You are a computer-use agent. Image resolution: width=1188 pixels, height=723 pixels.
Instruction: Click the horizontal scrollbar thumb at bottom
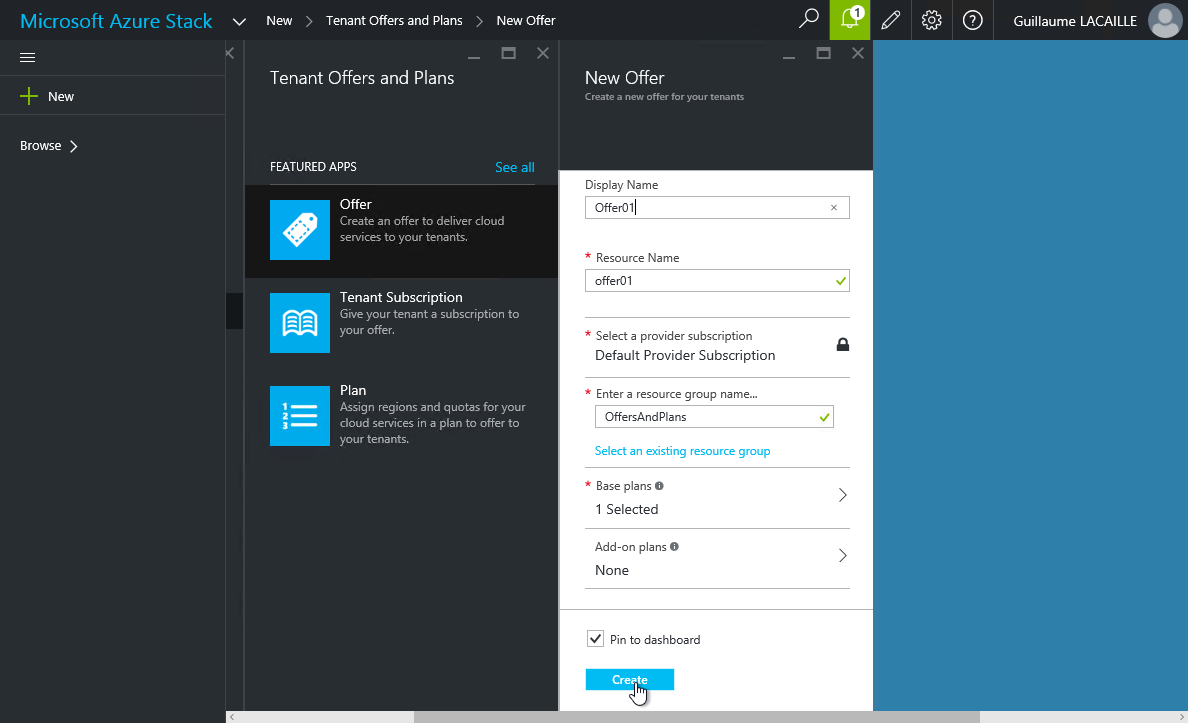click(x=696, y=717)
